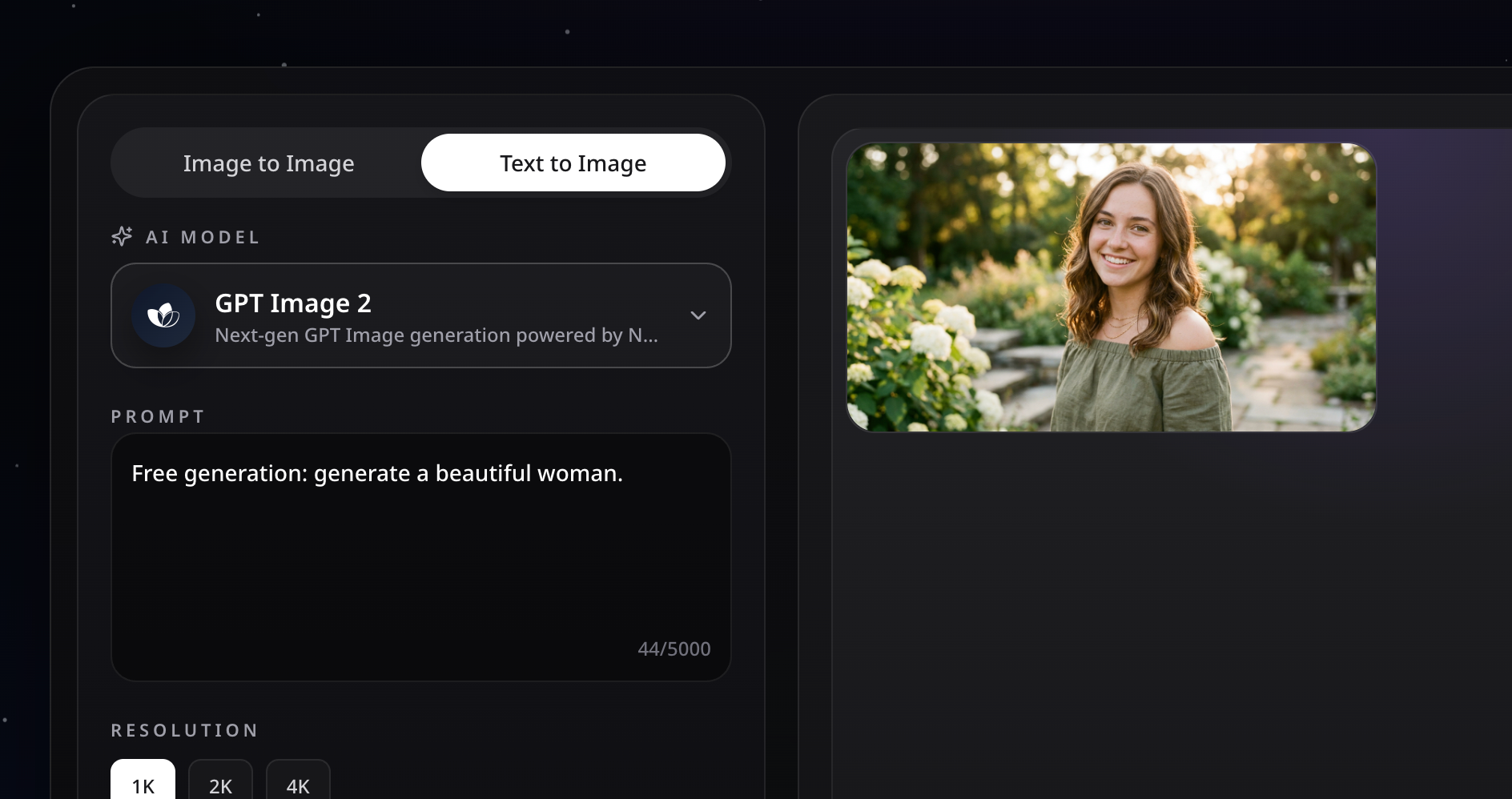Select the 1K resolution option
1512x799 pixels.
click(143, 785)
